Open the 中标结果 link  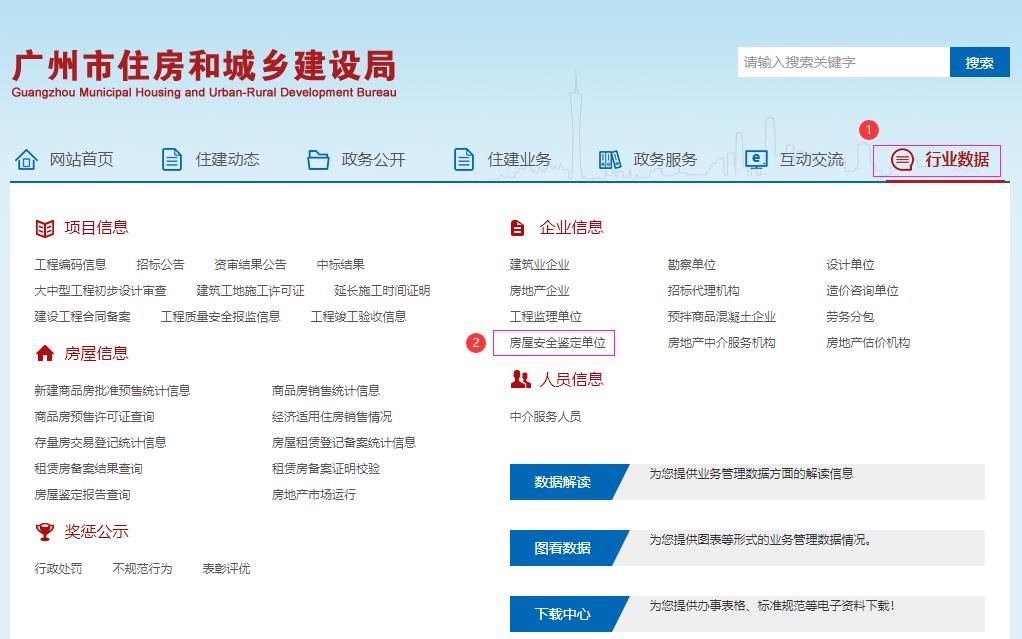tap(340, 265)
